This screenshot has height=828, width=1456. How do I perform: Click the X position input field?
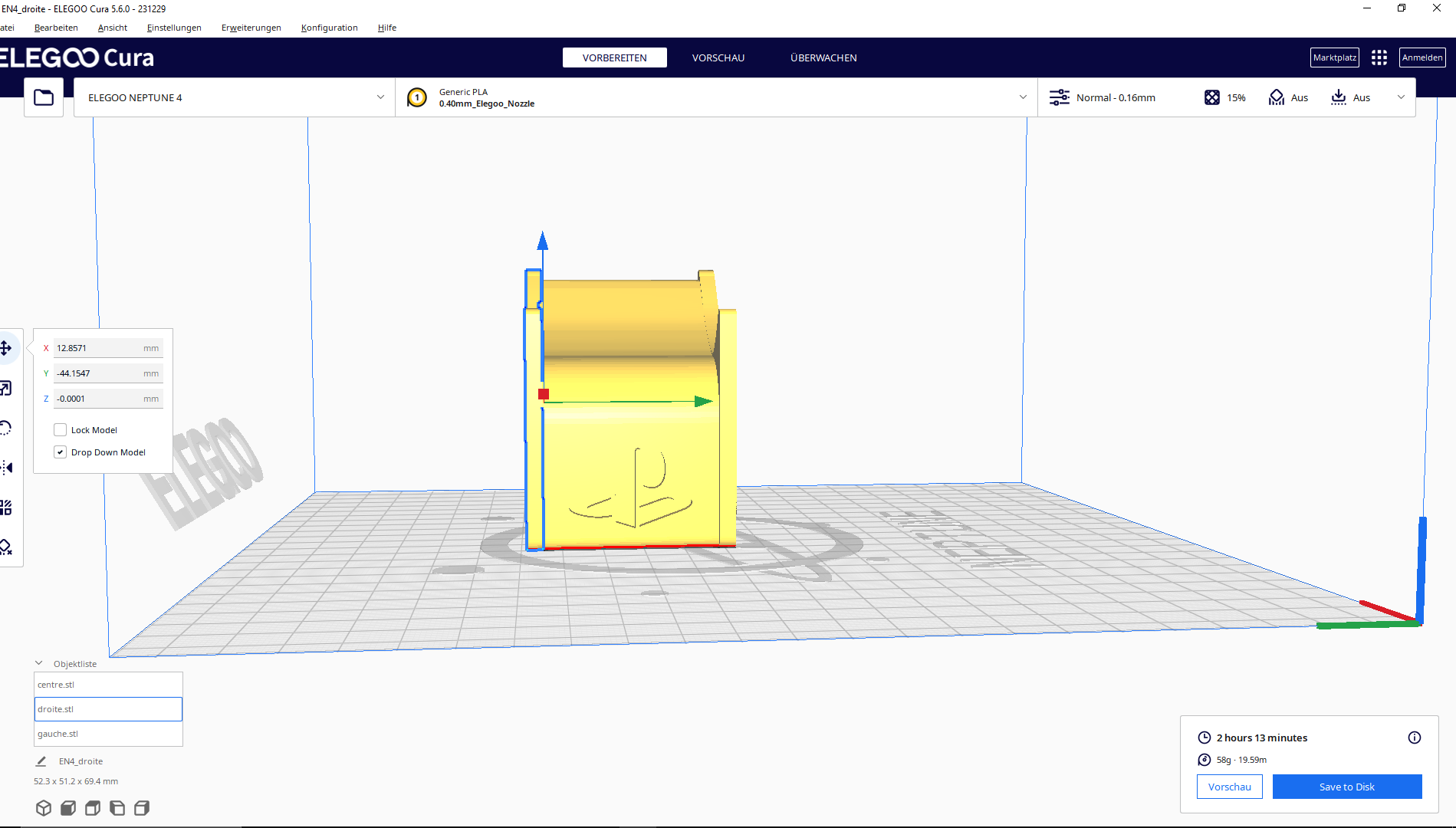[108, 348]
